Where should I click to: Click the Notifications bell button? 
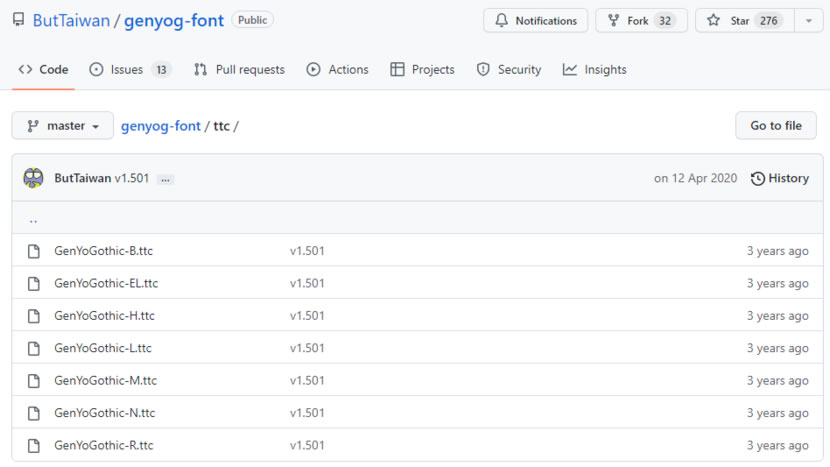536,21
